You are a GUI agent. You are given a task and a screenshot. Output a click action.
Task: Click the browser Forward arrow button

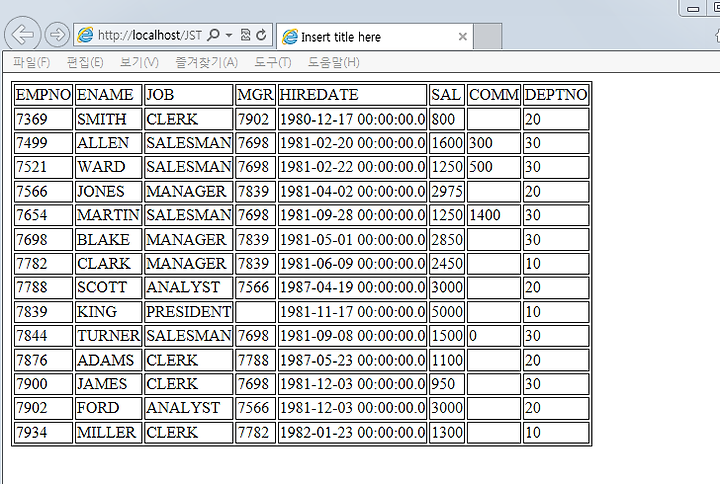[57, 34]
